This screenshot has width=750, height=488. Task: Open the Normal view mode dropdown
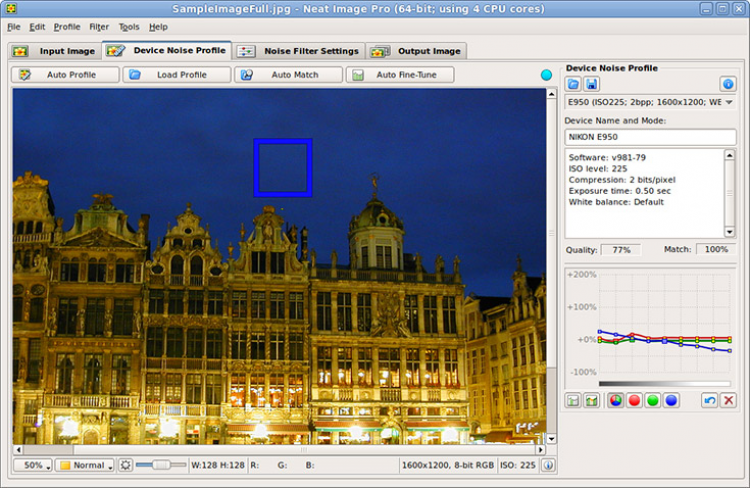coord(85,465)
